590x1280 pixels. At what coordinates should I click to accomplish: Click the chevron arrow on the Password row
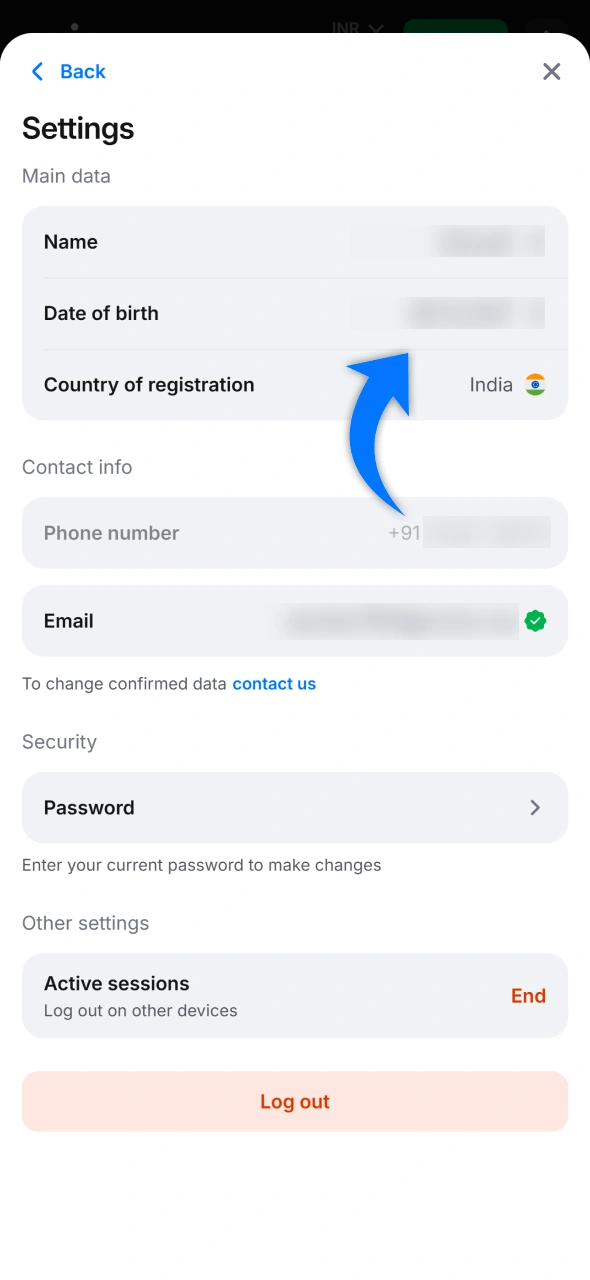click(535, 807)
